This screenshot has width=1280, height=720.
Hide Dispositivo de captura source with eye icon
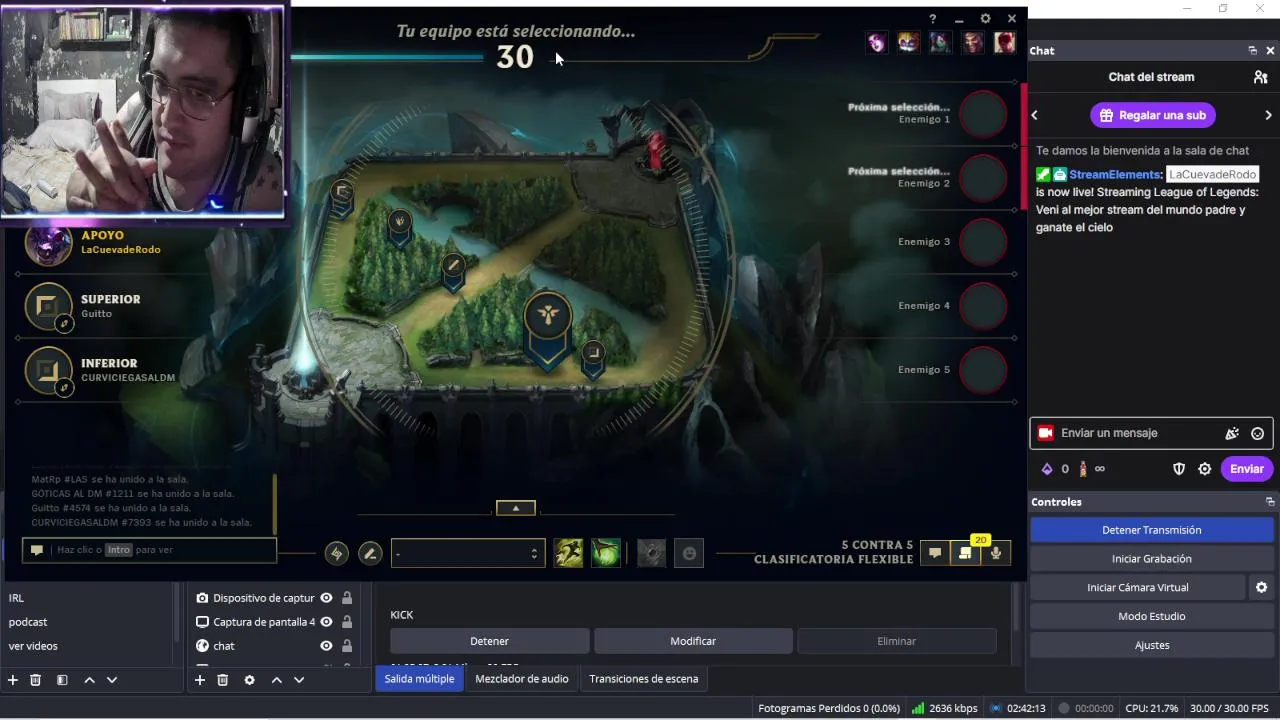coord(326,598)
